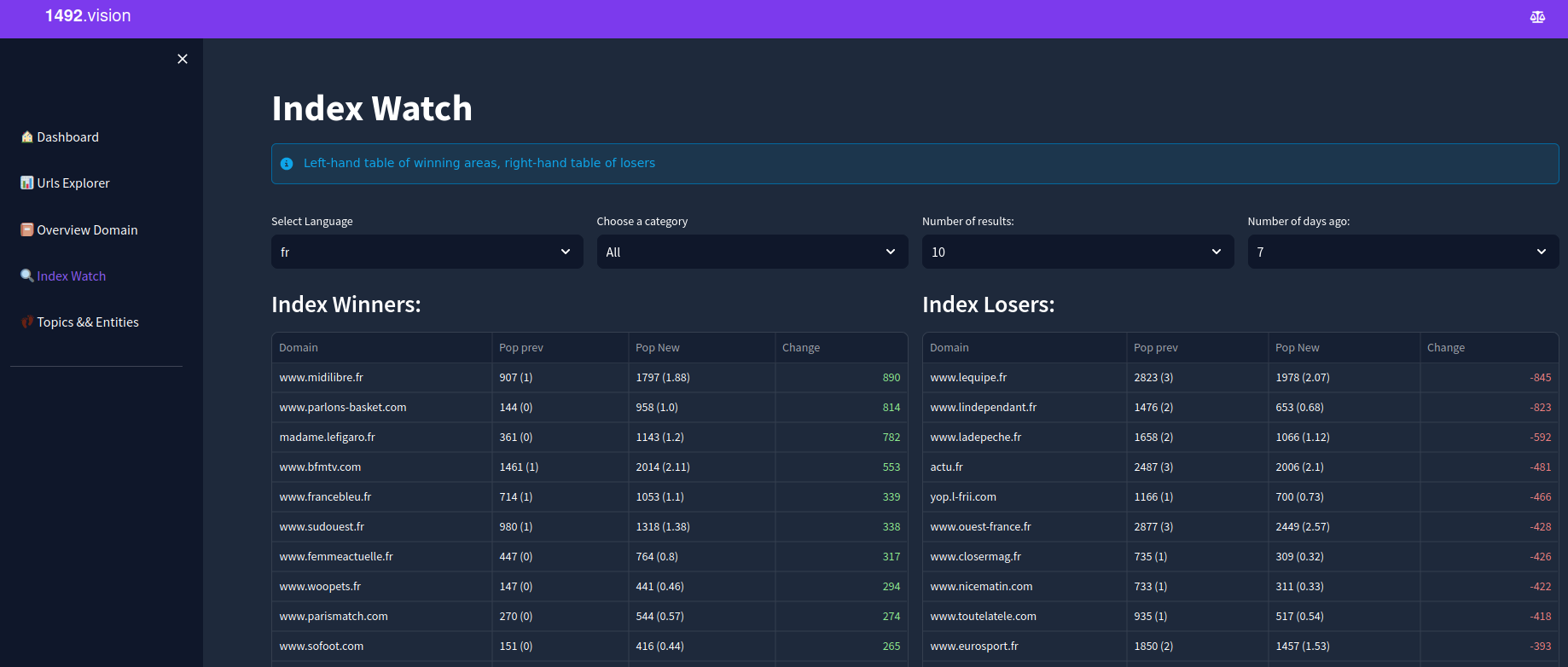
Task: Open the Number of results dropdown
Action: coord(1077,252)
